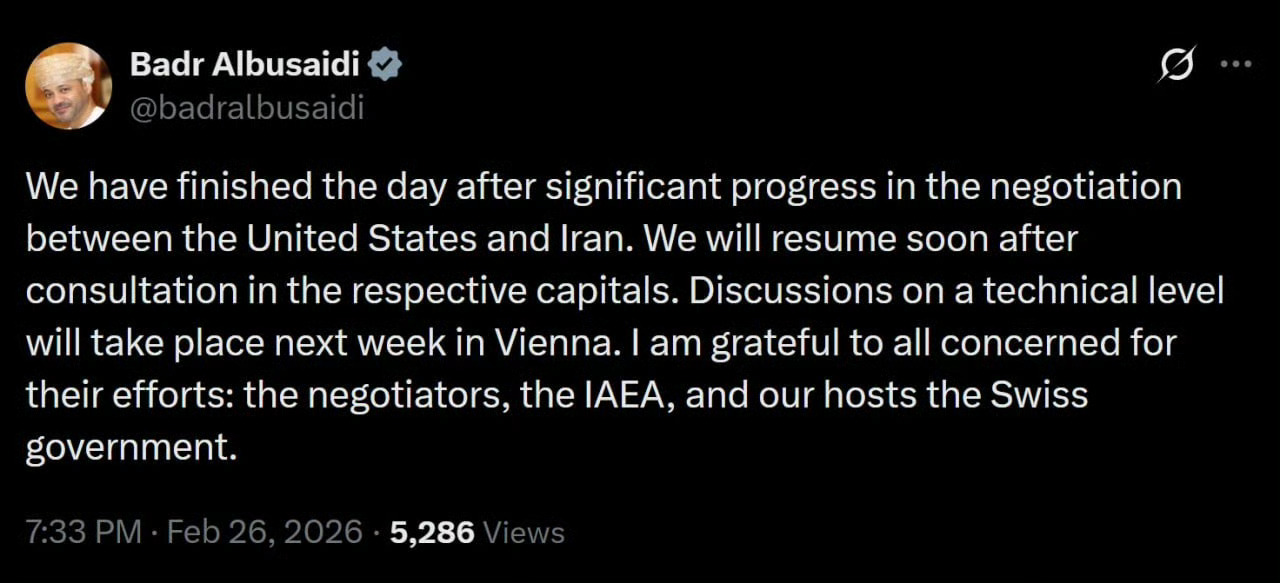The image size is (1280, 583).
Task: Click the display name Badr Albusaidi
Action: coord(246,66)
